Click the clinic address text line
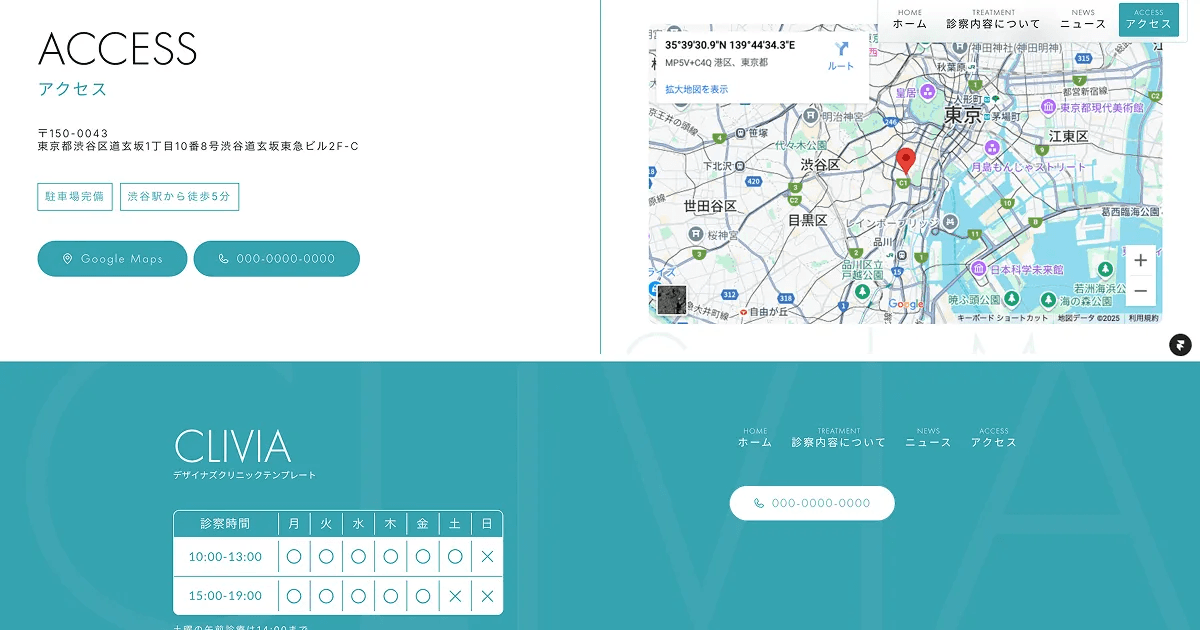Image resolution: width=1200 pixels, height=630 pixels. click(x=198, y=146)
